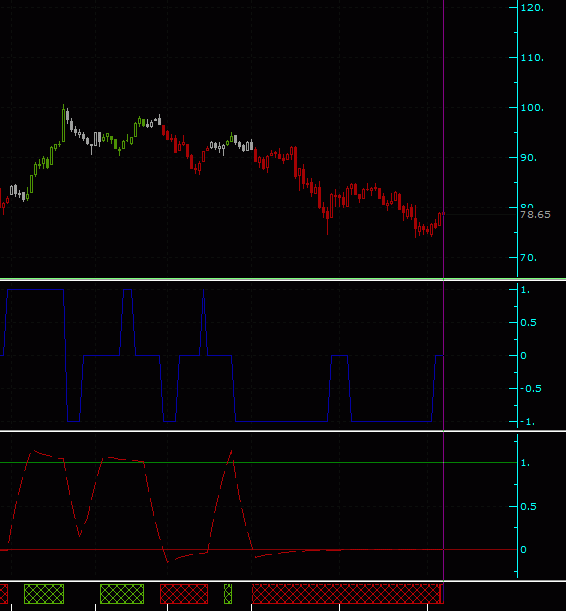566x611 pixels.
Task: Click the long red hatched signal block
Action: coord(347,594)
